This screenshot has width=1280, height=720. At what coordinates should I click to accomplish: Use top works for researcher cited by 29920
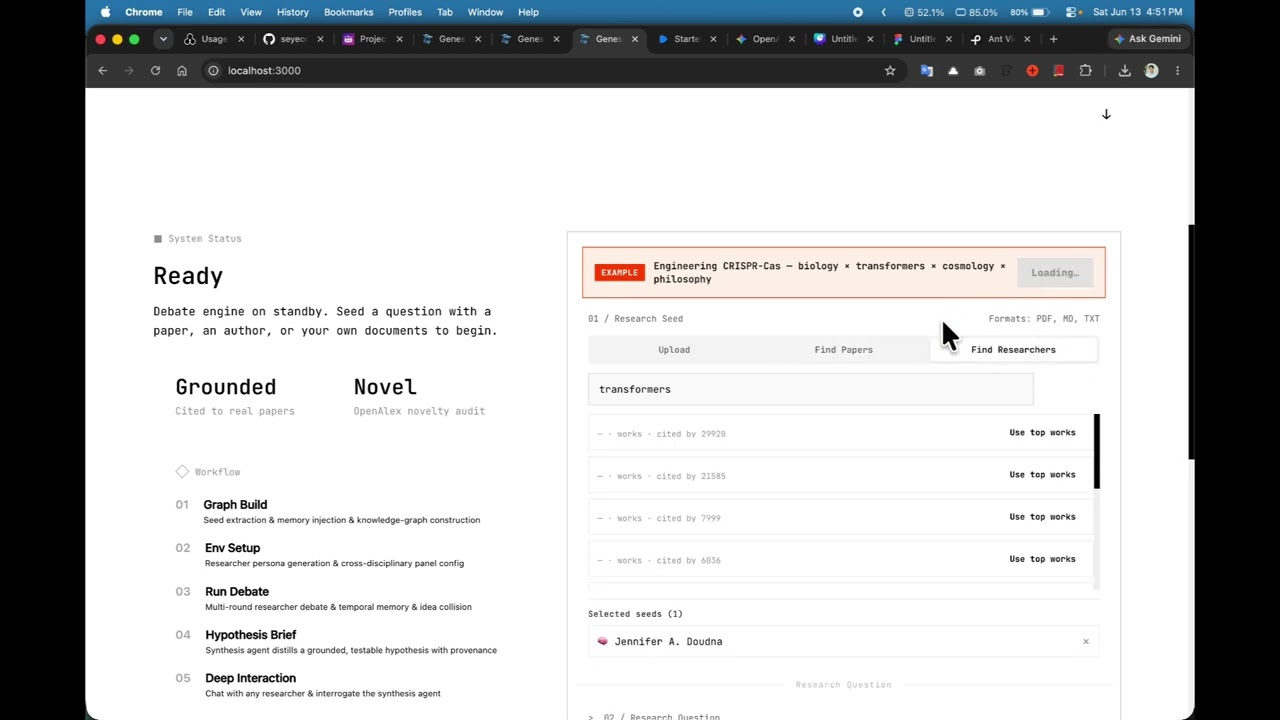tap(1042, 433)
